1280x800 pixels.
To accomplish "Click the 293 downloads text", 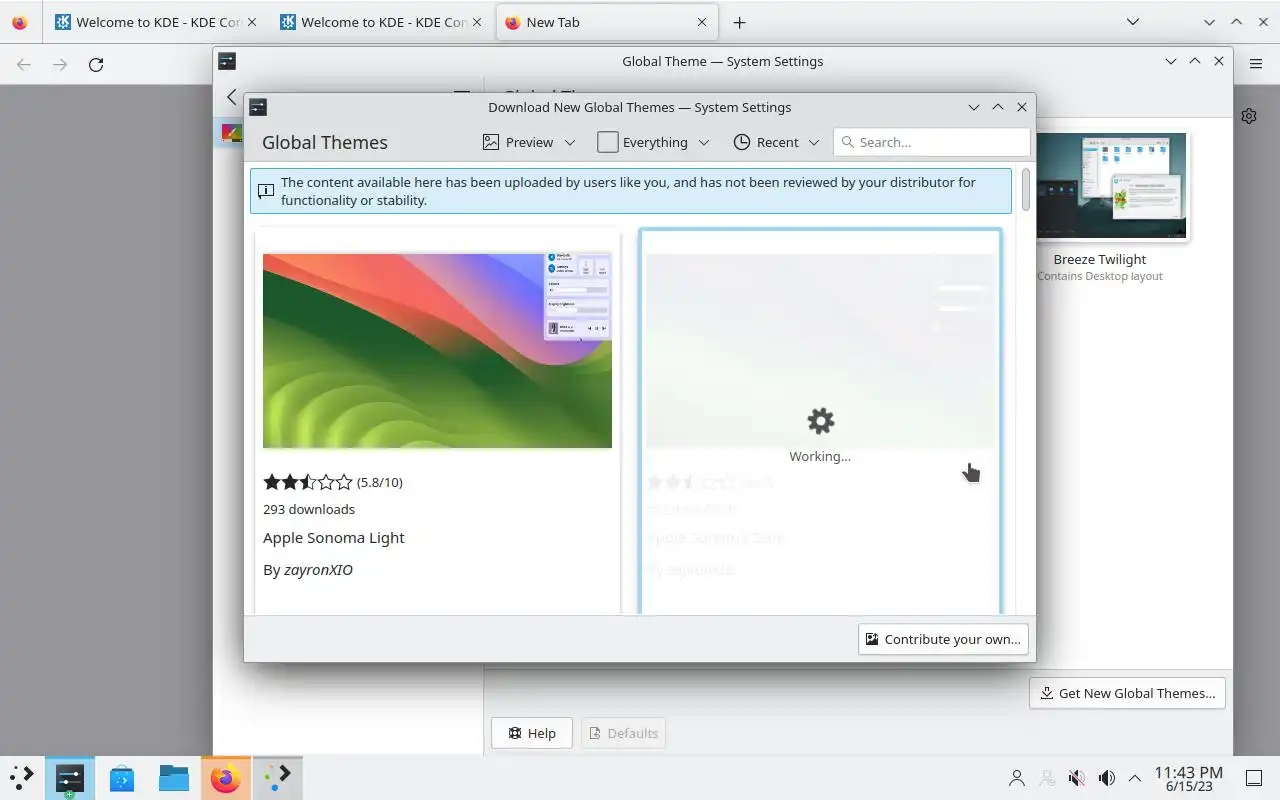I will coord(309,509).
